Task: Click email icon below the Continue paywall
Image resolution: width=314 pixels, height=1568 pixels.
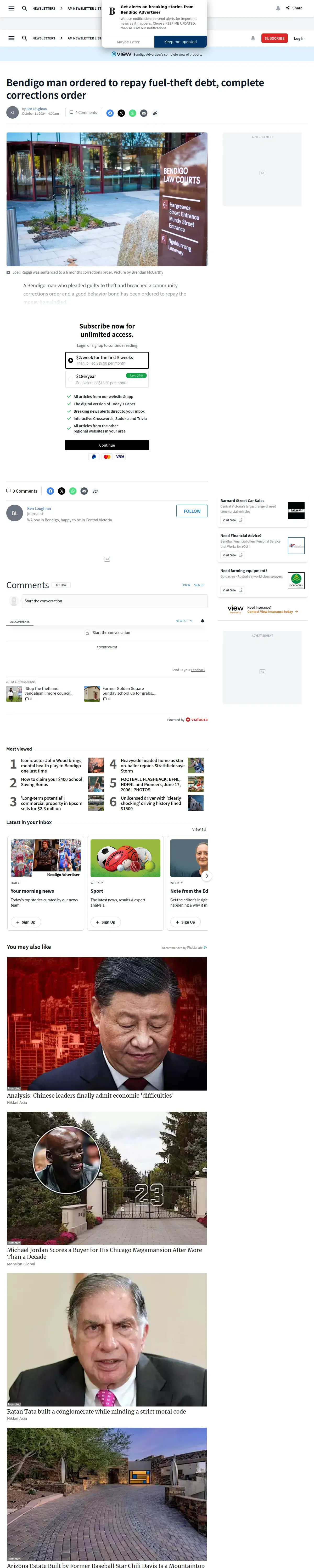Action: (x=84, y=491)
